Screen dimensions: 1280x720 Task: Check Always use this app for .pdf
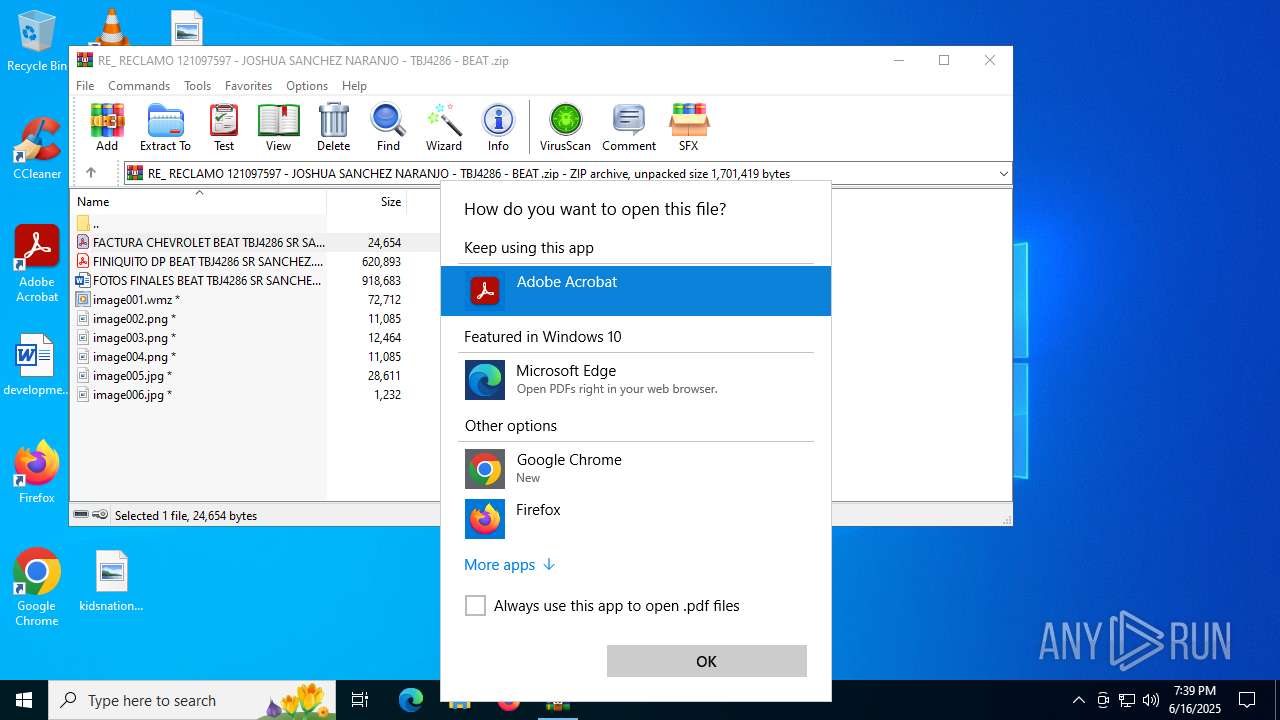click(x=475, y=606)
